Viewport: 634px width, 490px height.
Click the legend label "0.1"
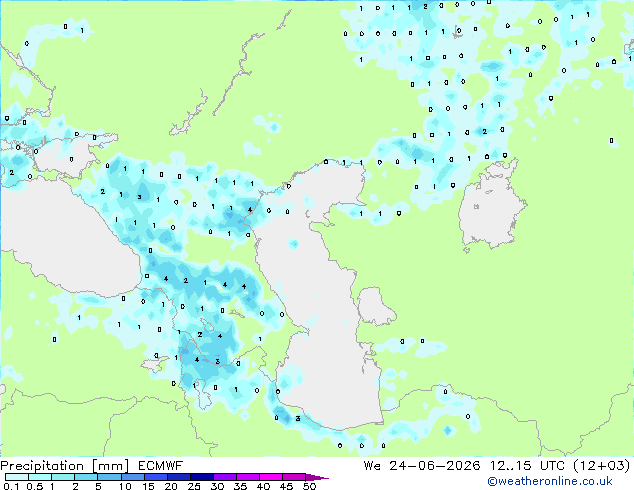(11, 486)
